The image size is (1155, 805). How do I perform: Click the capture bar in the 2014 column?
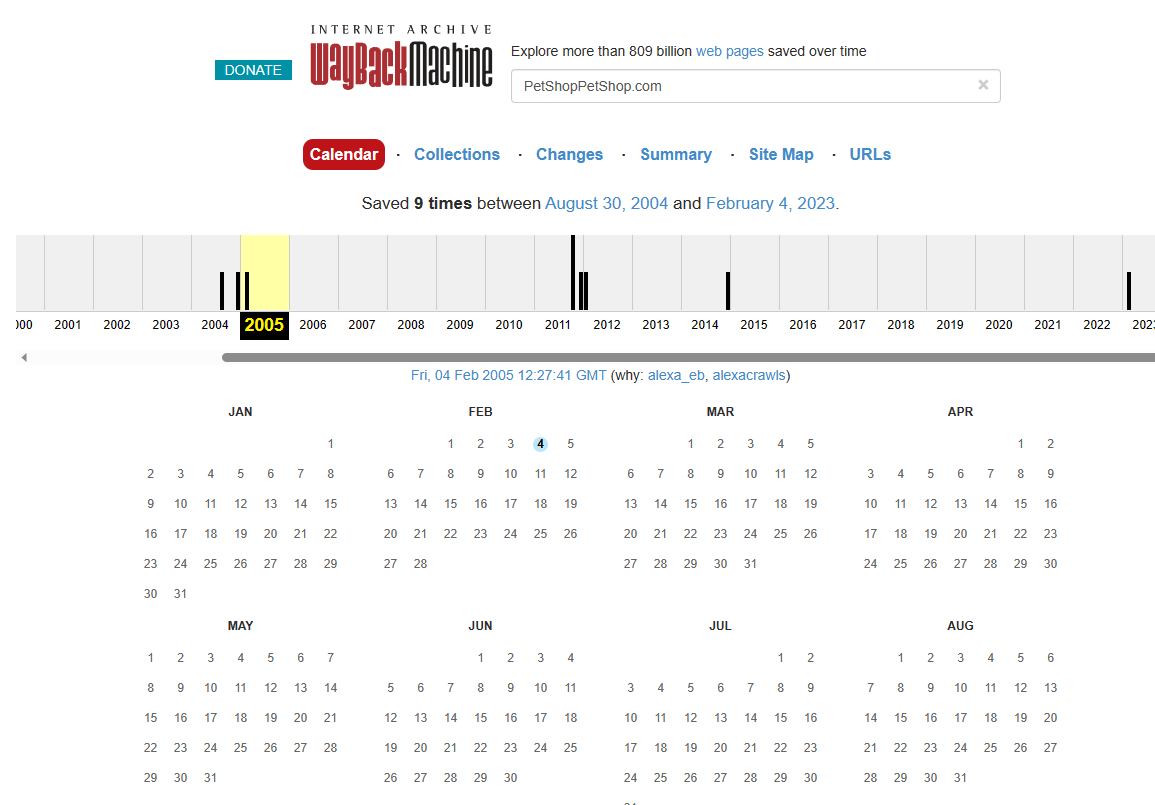tap(728, 291)
